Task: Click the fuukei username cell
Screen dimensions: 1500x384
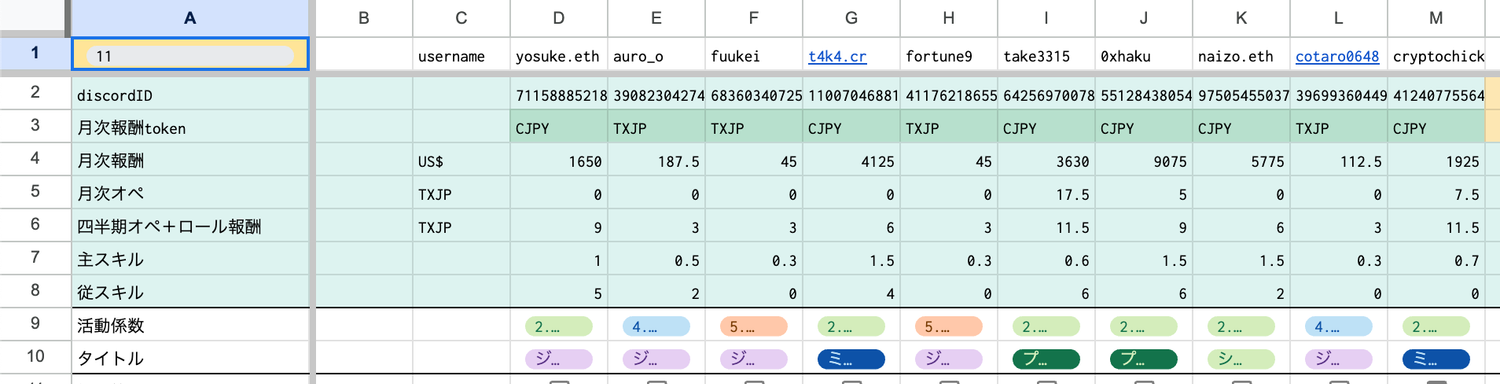Action: pyautogui.click(x=754, y=55)
